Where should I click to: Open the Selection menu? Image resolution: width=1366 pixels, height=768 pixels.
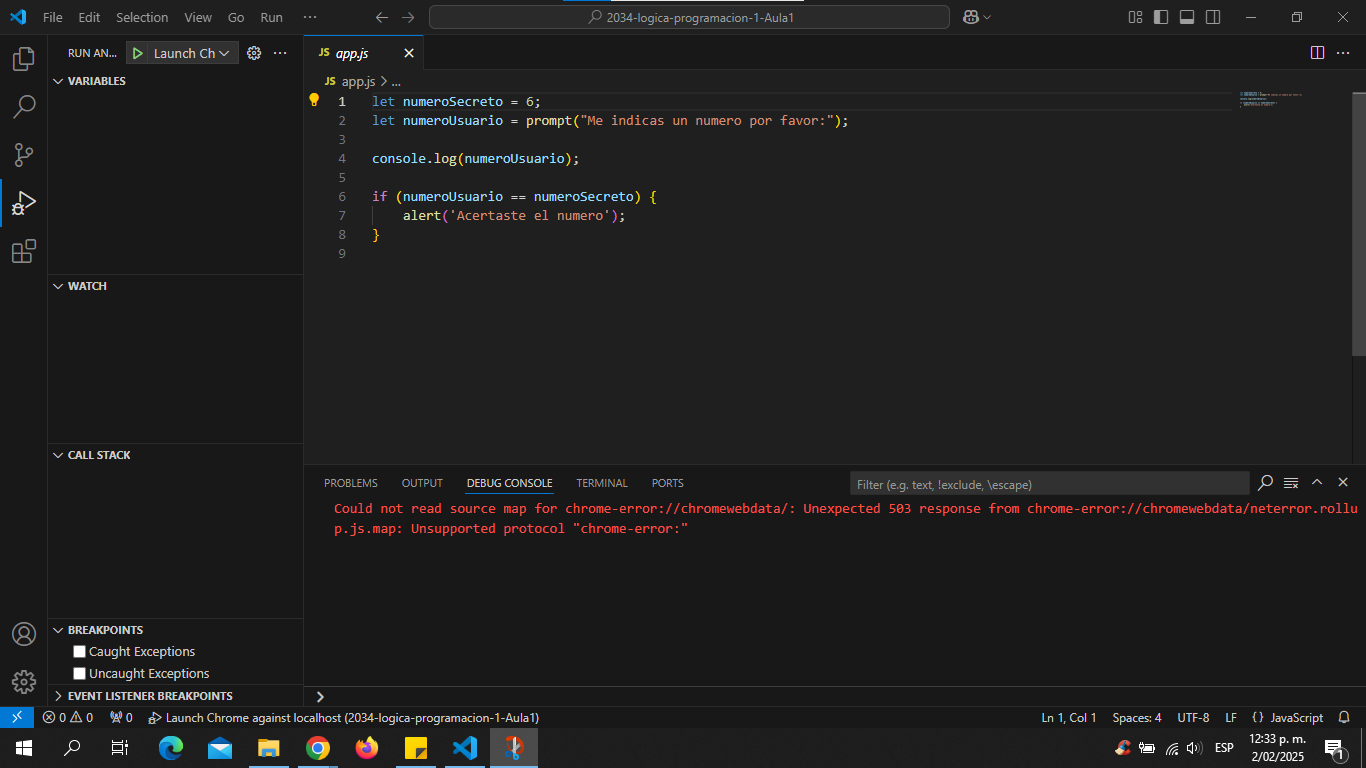[x=142, y=17]
